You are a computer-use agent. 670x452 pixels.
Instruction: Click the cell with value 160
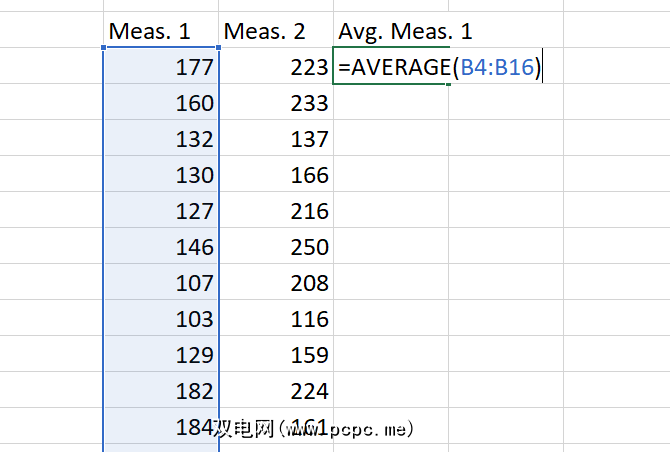click(x=161, y=104)
